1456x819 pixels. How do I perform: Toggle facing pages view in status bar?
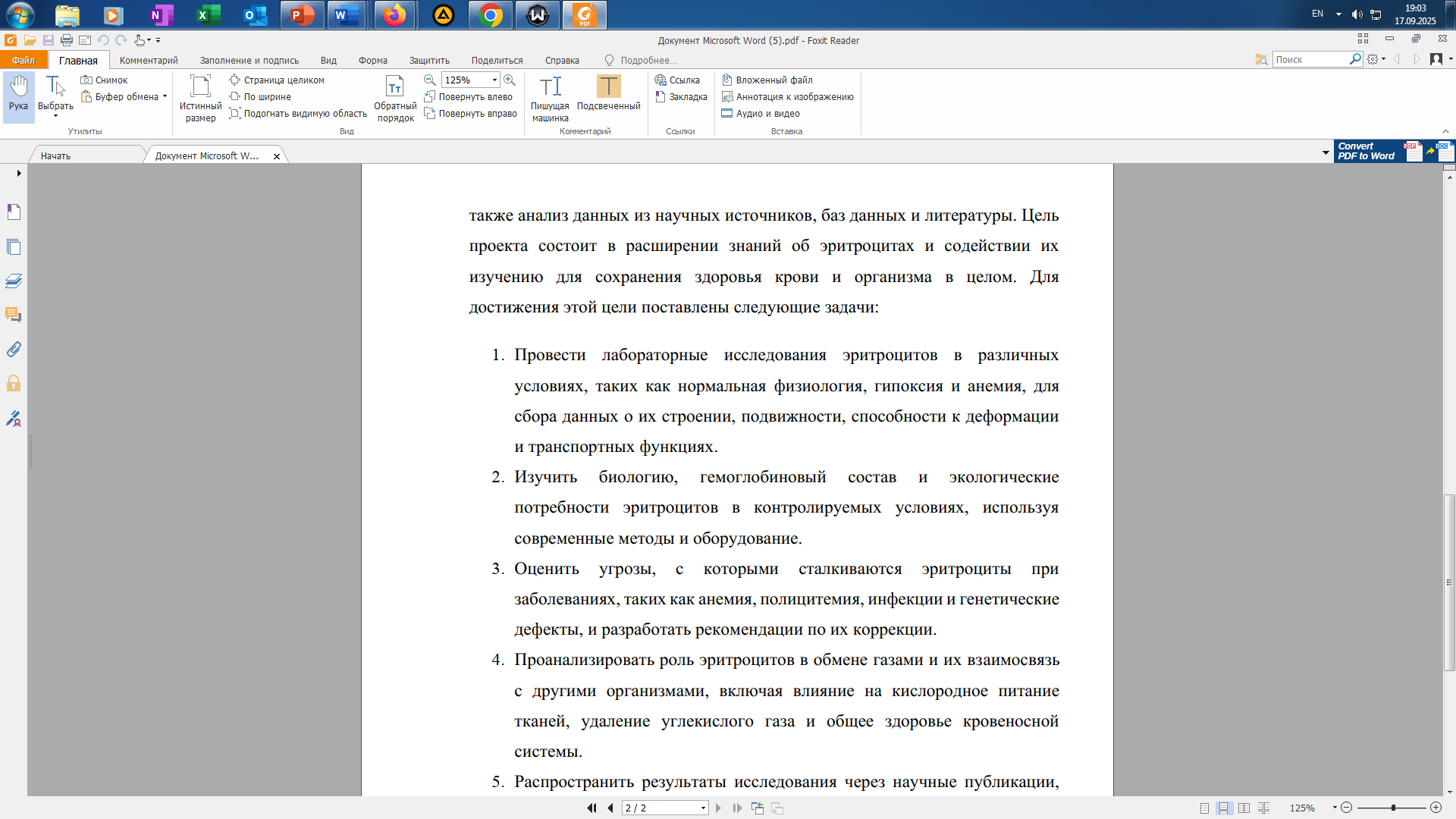(x=1244, y=808)
